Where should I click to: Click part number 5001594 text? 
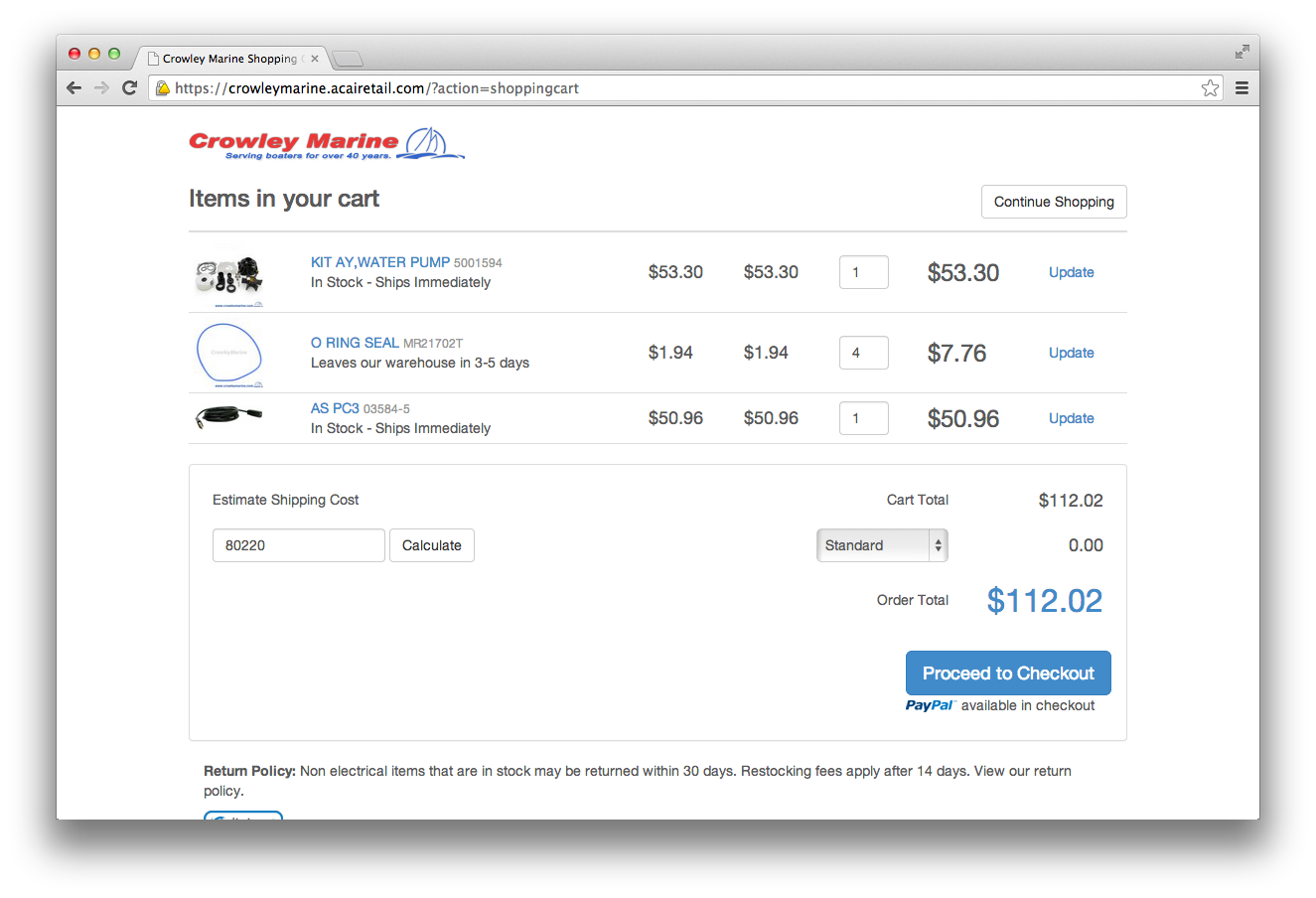pos(478,263)
